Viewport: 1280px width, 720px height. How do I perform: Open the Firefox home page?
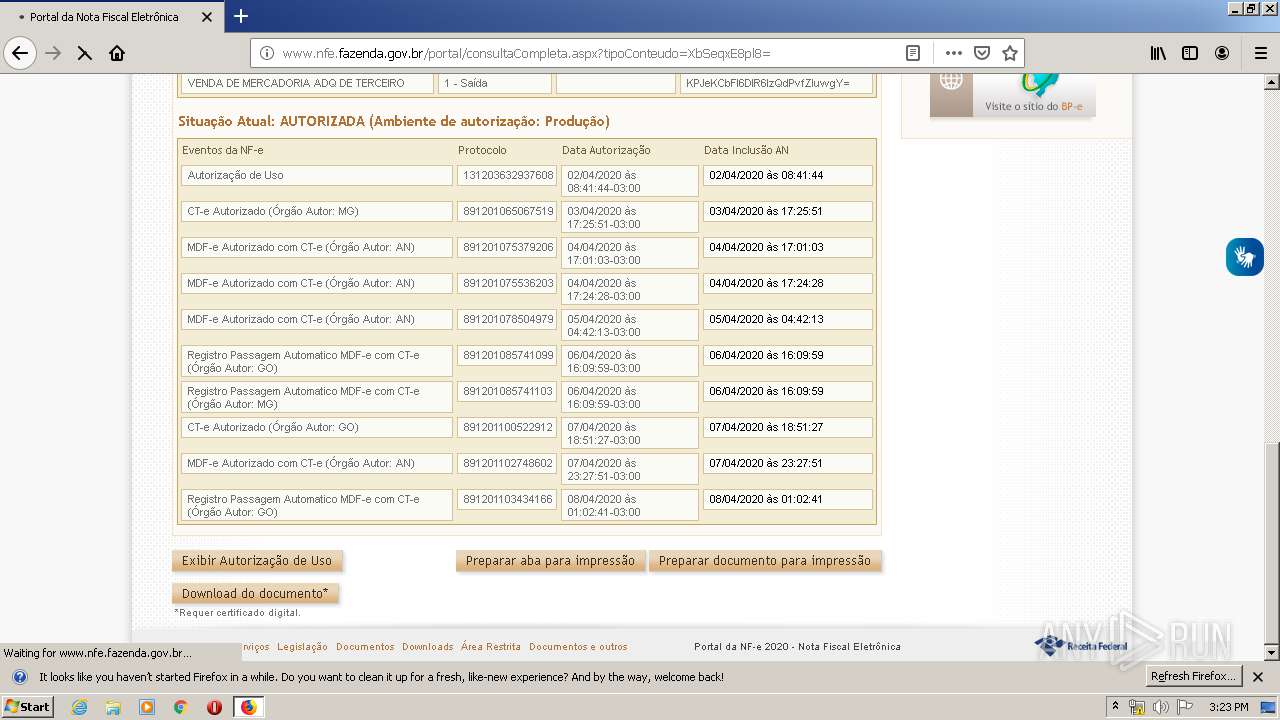coord(117,53)
